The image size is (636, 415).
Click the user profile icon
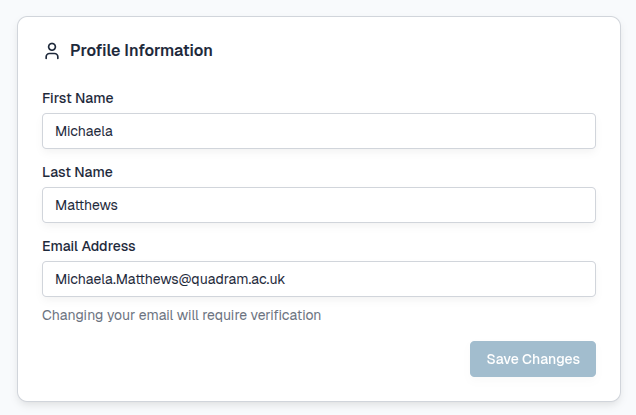pos(52,51)
